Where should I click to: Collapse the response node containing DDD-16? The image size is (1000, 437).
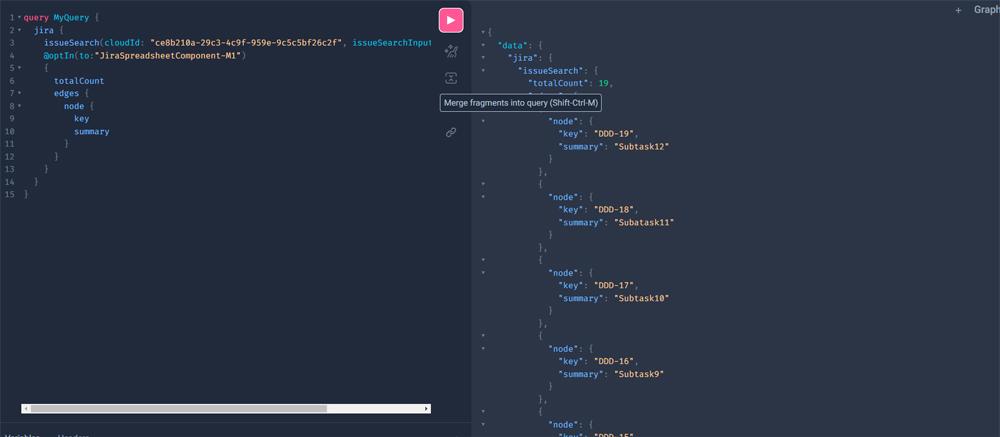click(x=483, y=348)
